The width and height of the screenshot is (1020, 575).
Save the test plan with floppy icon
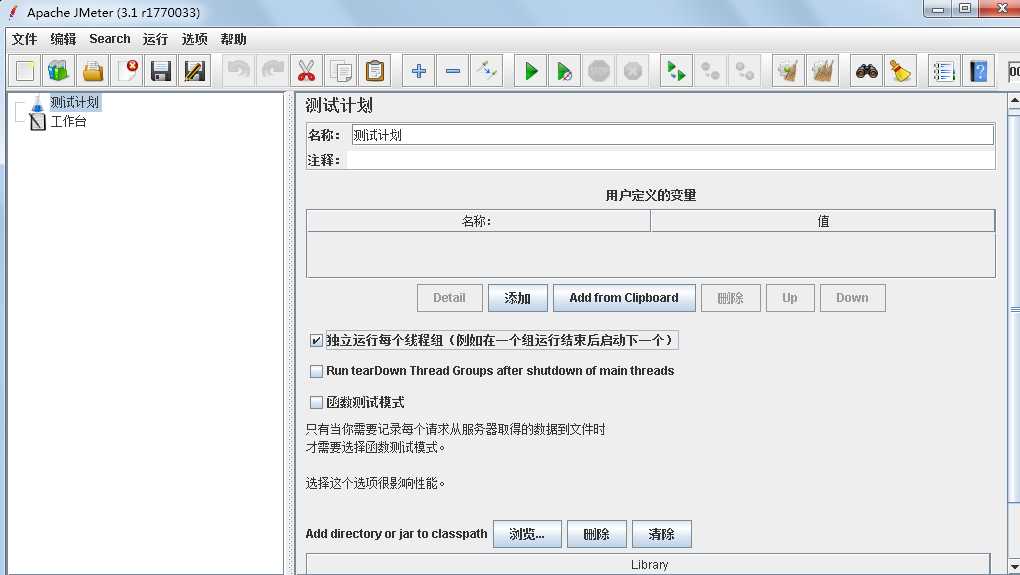[161, 70]
